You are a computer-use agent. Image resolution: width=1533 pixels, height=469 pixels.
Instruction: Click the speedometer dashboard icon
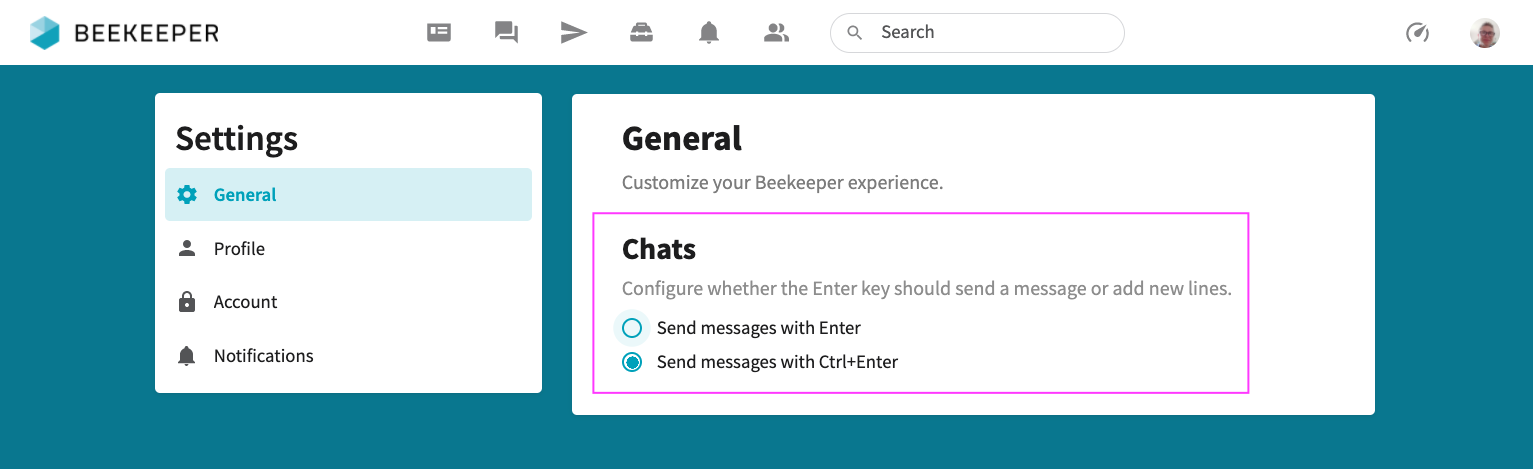1417,33
